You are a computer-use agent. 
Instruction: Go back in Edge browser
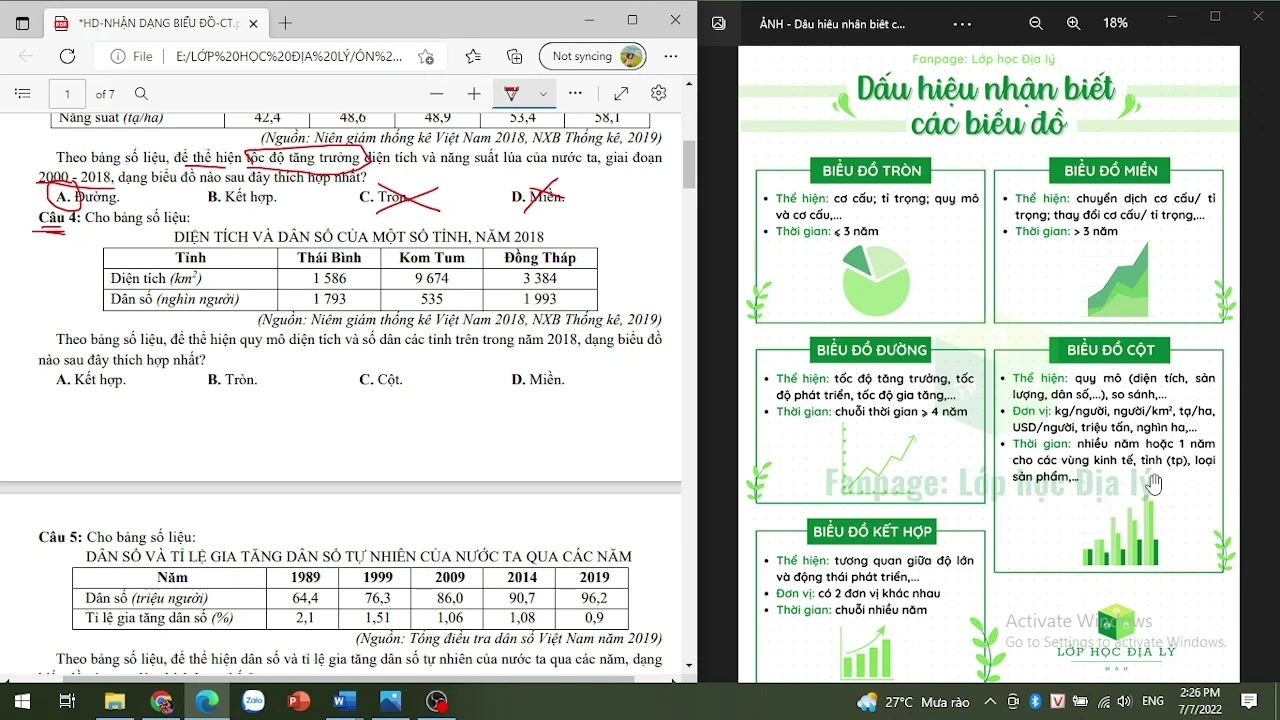click(26, 57)
